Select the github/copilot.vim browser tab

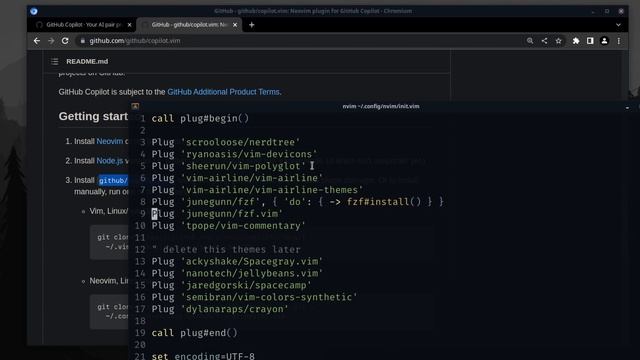click(x=189, y=25)
